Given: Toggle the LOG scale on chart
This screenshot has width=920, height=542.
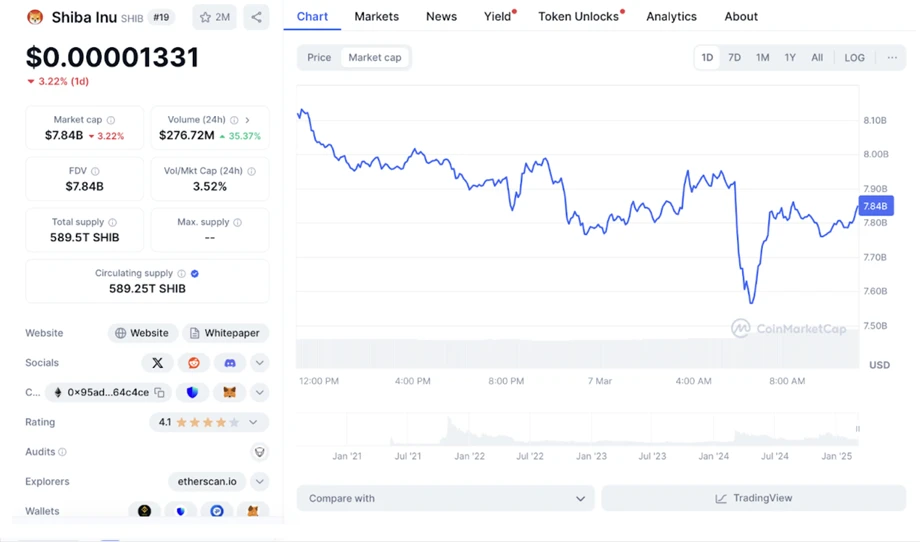Looking at the screenshot, I should pos(854,58).
